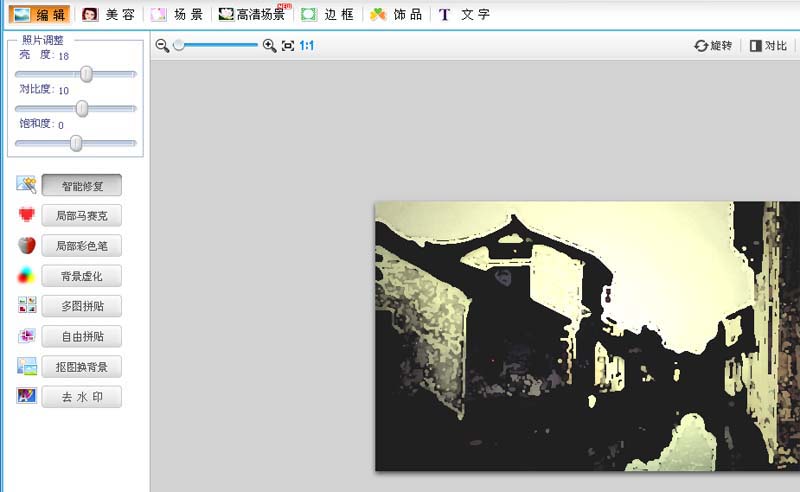This screenshot has width=800, height=492.
Task: Click the 亮度 brightness slider handle
Action: (87, 74)
